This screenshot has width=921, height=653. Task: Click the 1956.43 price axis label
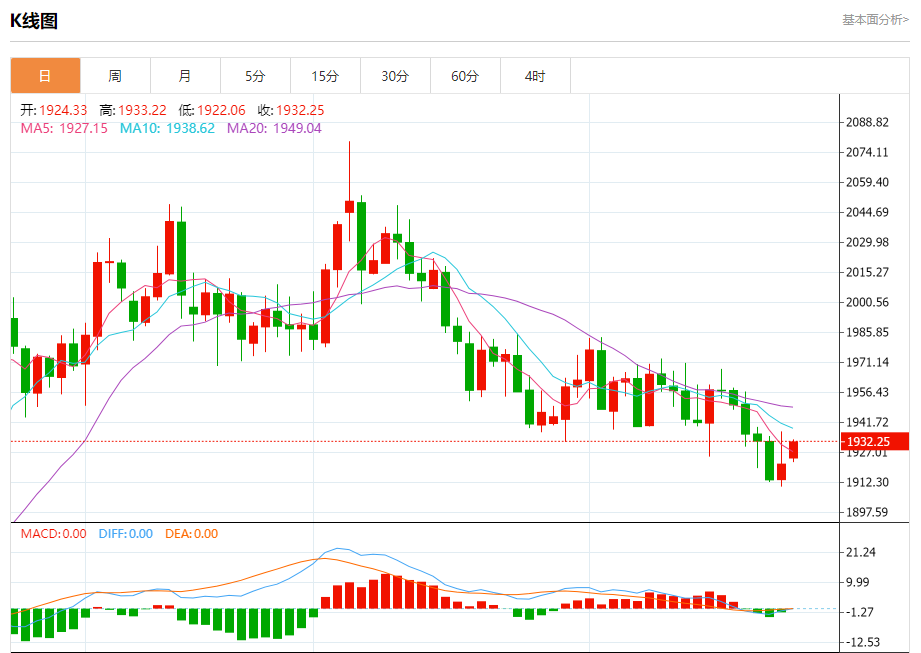pos(867,392)
